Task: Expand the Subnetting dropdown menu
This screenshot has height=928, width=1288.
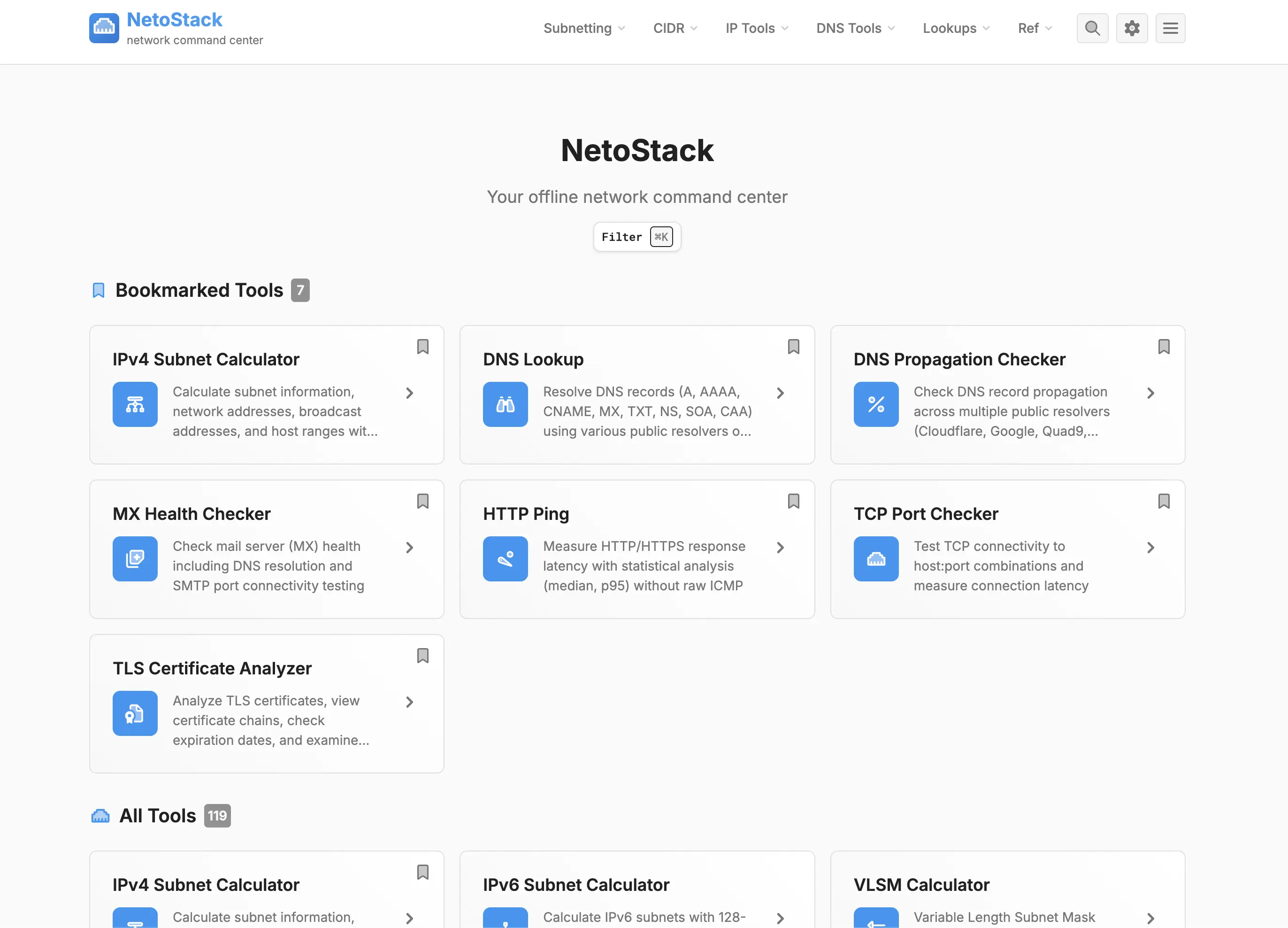Action: (x=584, y=28)
